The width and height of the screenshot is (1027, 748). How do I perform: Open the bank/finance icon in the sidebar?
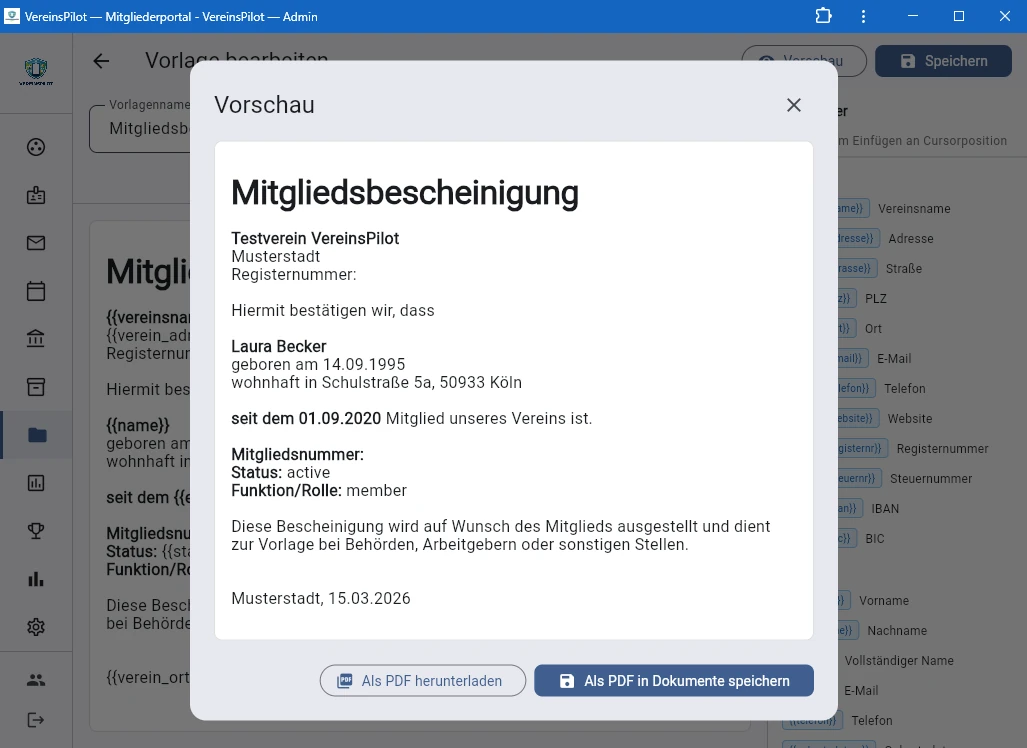[x=36, y=339]
